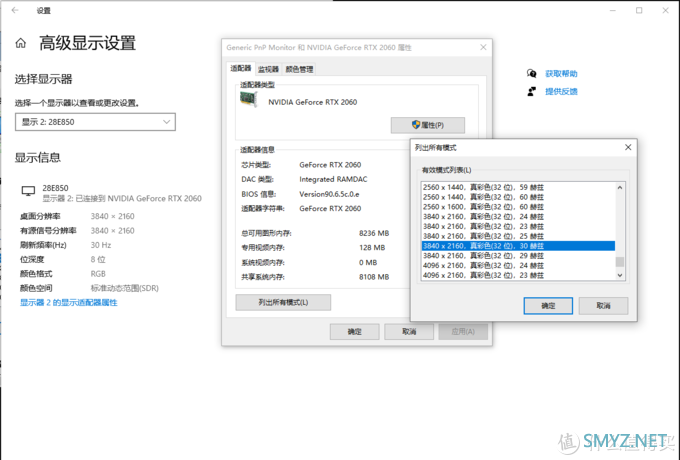
Task: Click the 3840 × 2160 desktop resolution value
Action: tap(112, 216)
